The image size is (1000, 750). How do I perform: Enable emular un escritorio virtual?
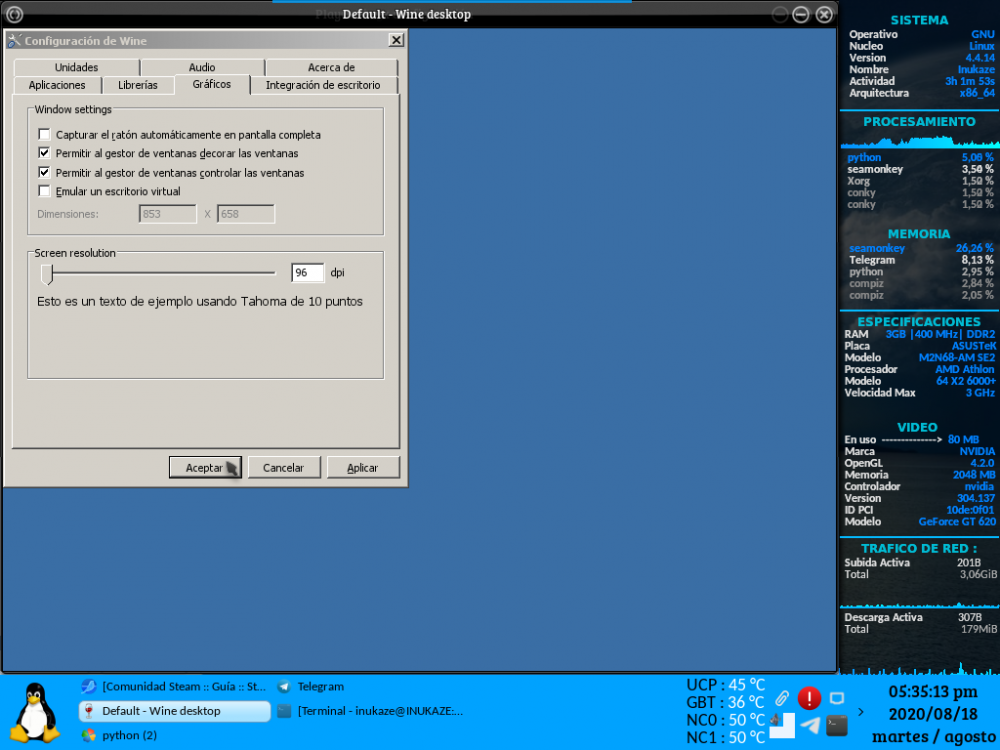[x=44, y=191]
